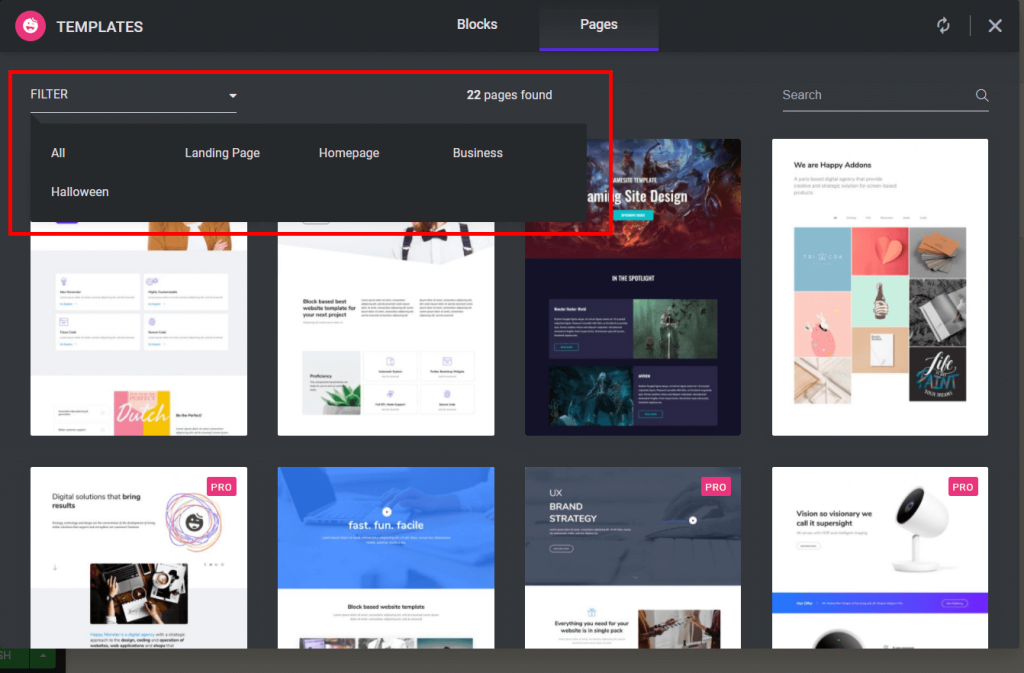Open the Block based best website template
The width and height of the screenshot is (1024, 673).
pyautogui.click(x=386, y=330)
